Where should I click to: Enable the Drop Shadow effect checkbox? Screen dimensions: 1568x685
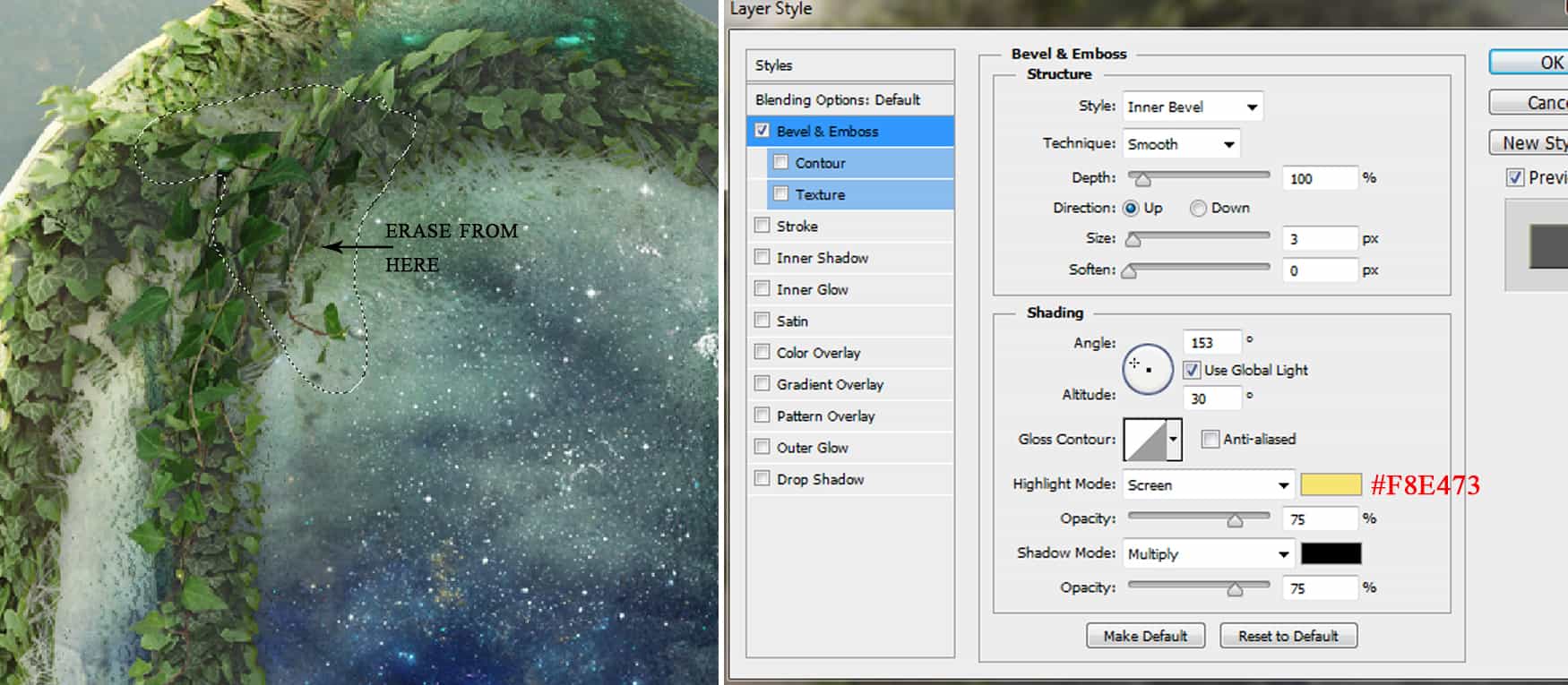click(x=762, y=478)
